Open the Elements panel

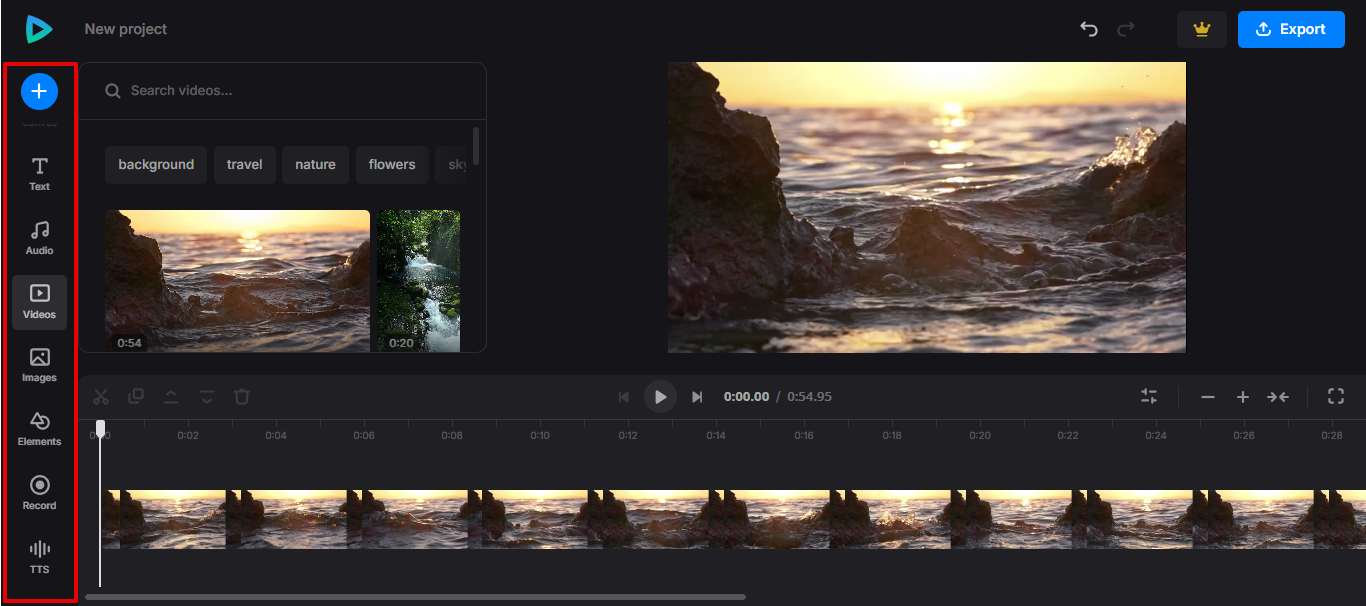39,428
